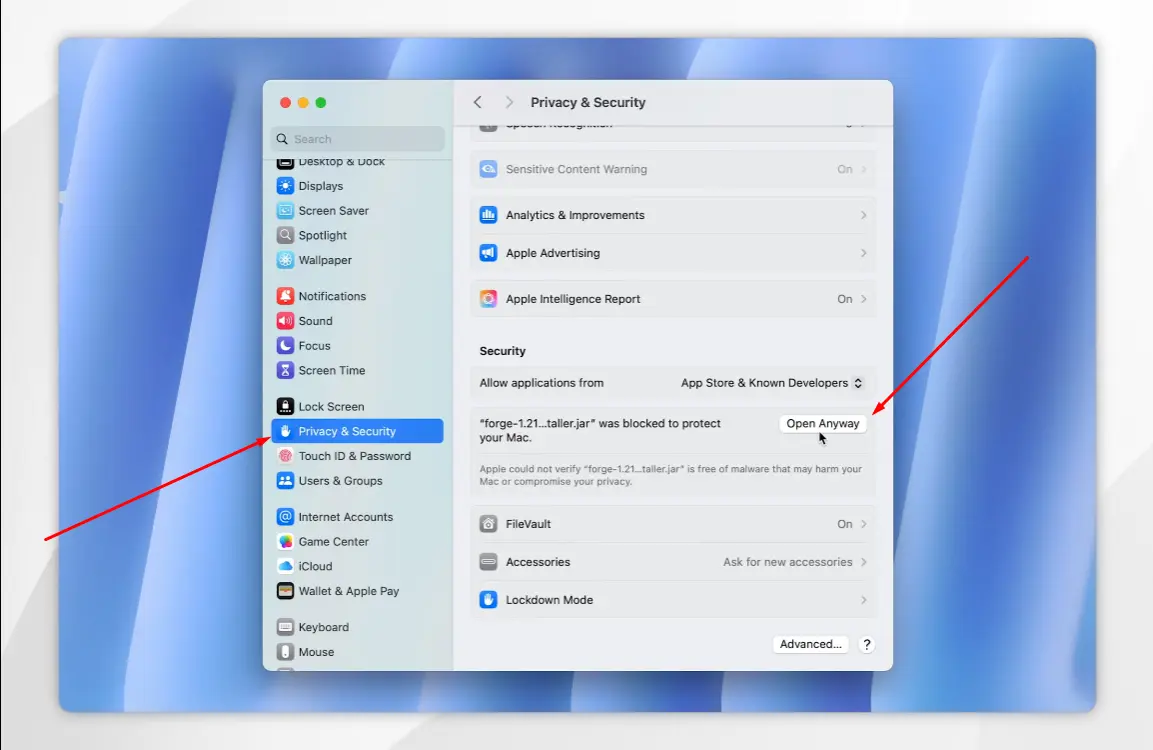
Task: Click the iCloud cloud icon
Action: [x=285, y=566]
